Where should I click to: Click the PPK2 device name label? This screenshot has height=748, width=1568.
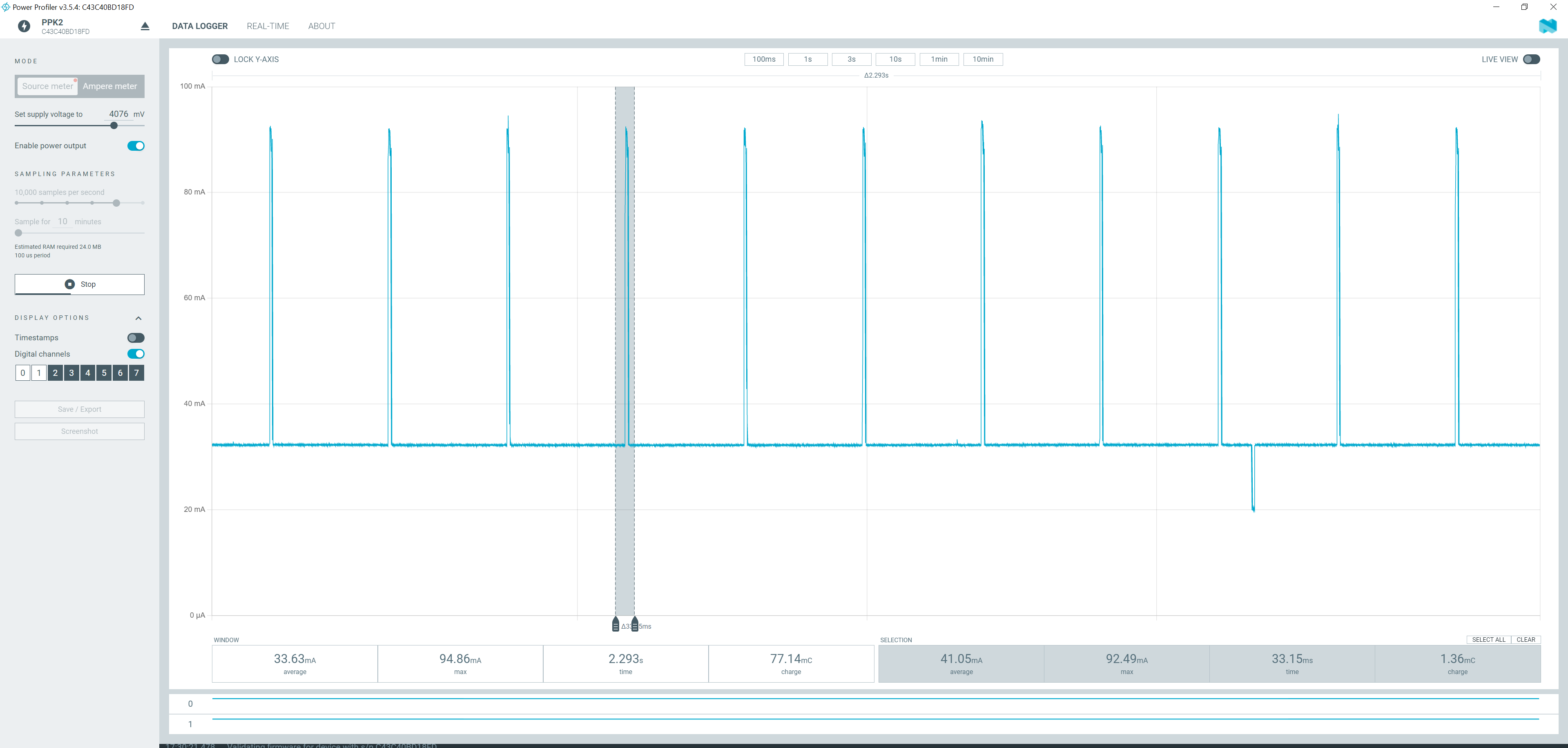click(52, 22)
